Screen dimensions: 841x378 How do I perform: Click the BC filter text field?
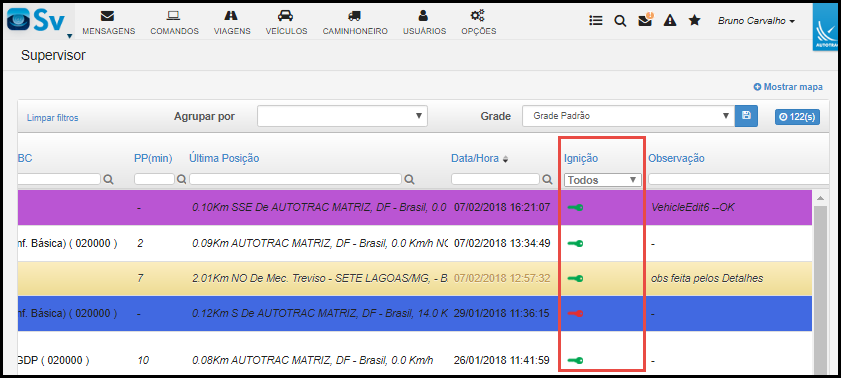click(59, 179)
